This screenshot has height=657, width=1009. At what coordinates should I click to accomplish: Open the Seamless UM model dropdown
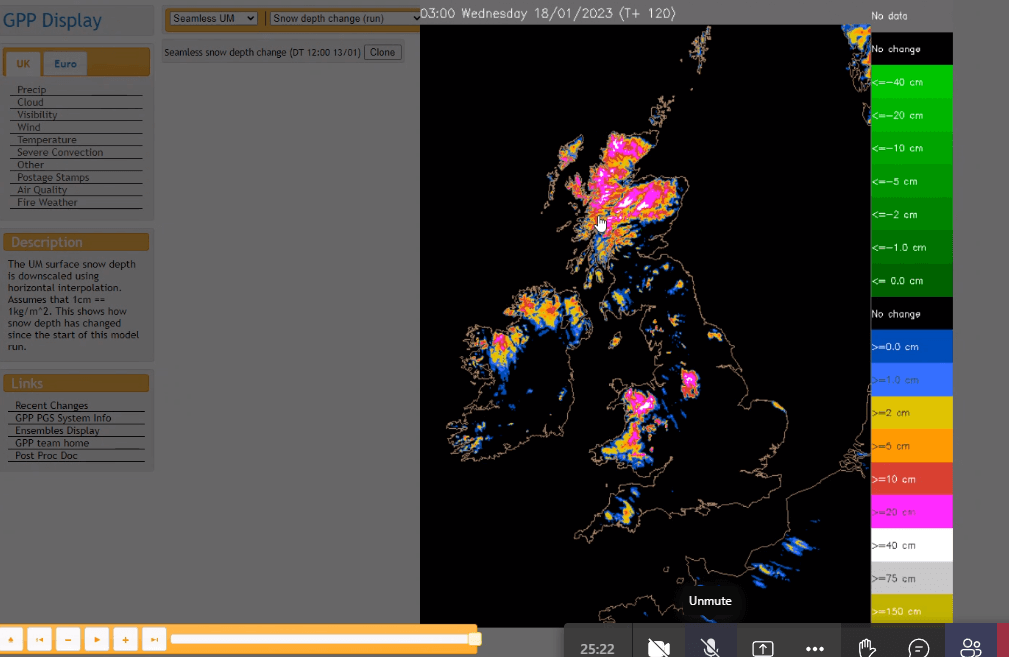(213, 18)
